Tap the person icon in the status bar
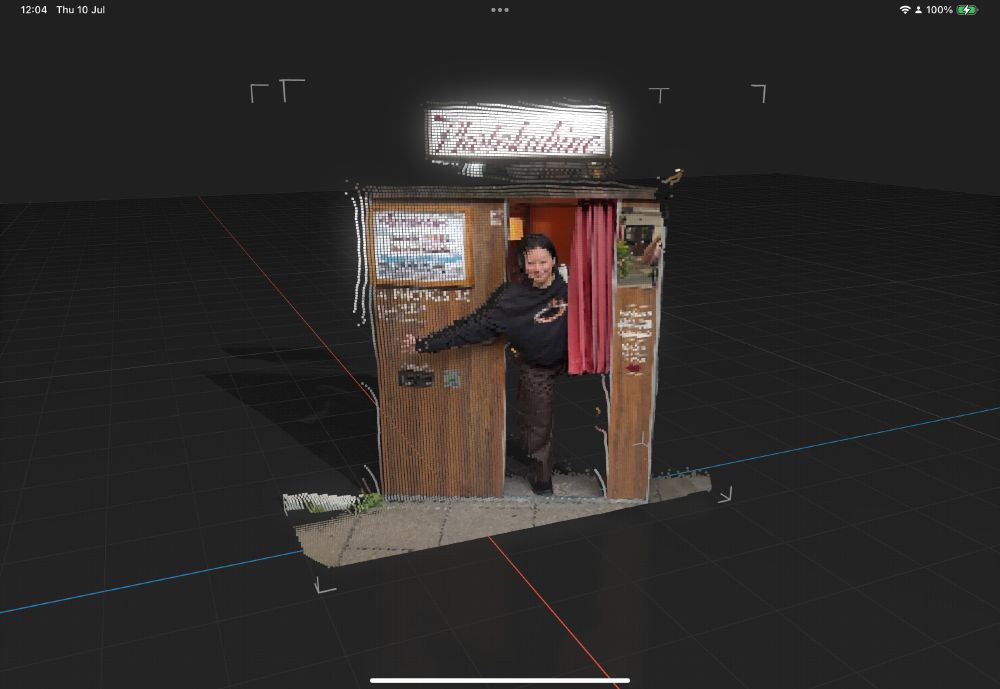1000x689 pixels. coord(918,10)
